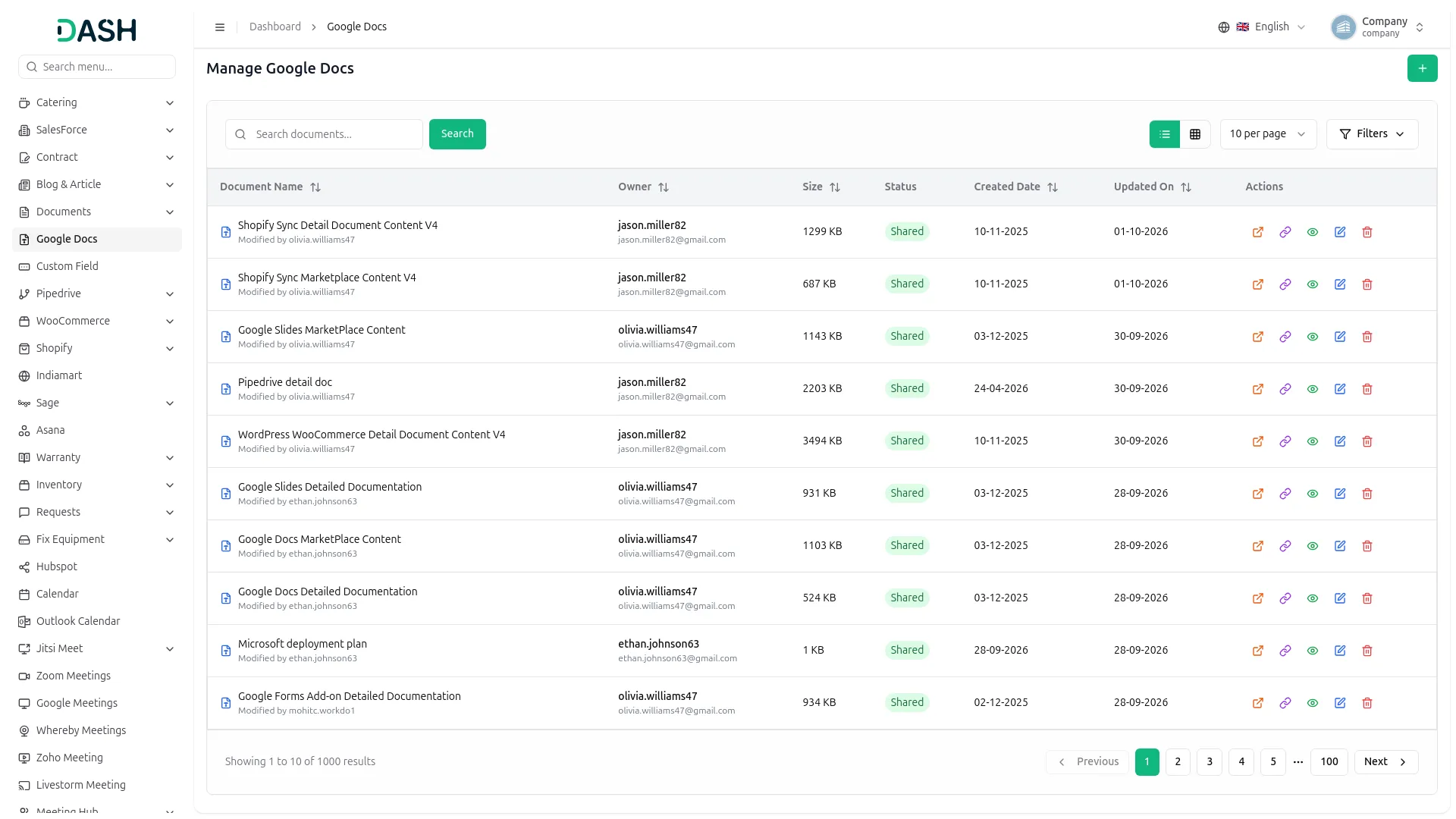View Google Slides Detailed Documentation eye icon
This screenshot has width=1456, height=819.
[x=1313, y=494]
